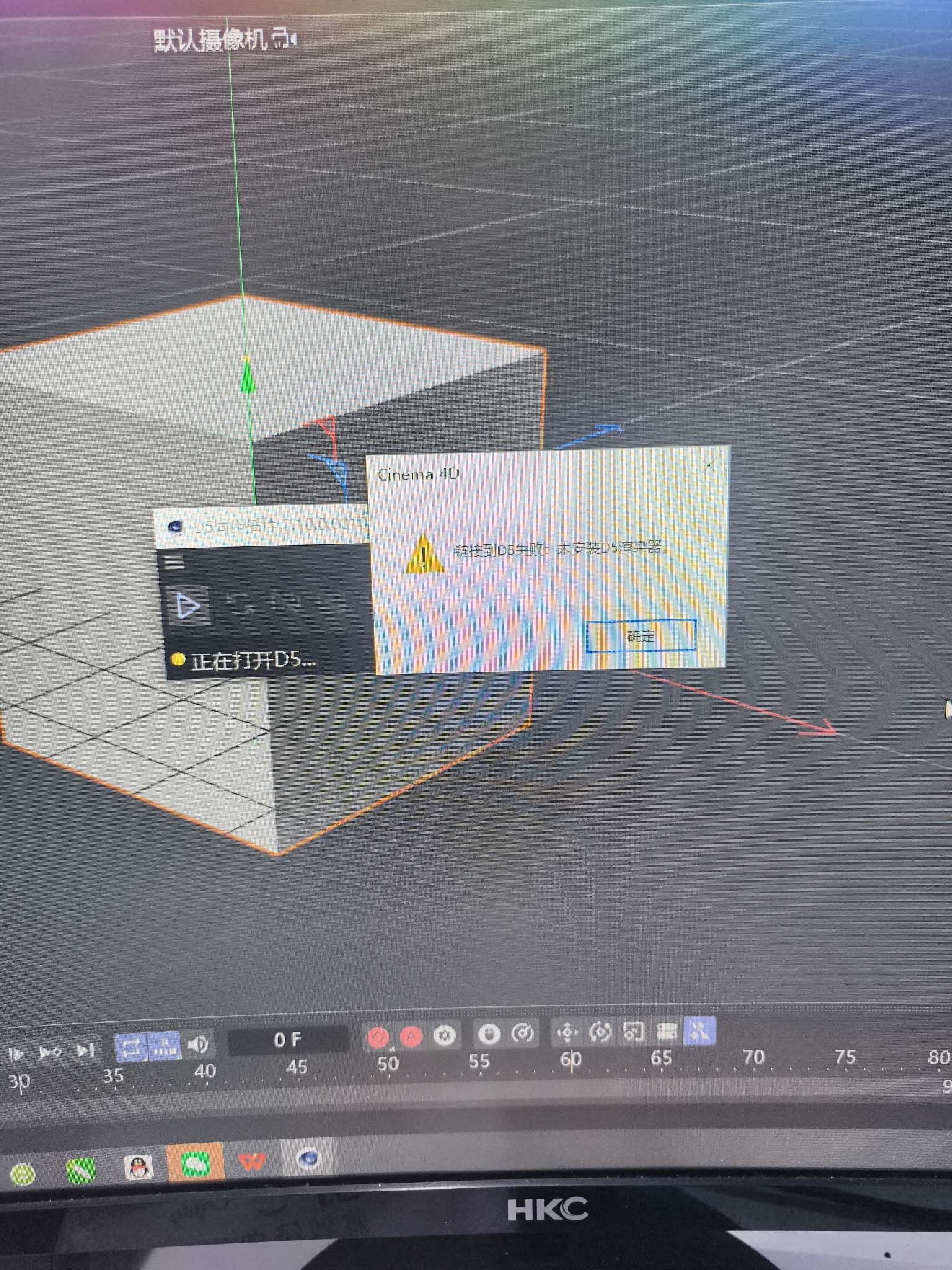
Task: Click frame 60 on the timeline ruler
Action: (x=570, y=1060)
